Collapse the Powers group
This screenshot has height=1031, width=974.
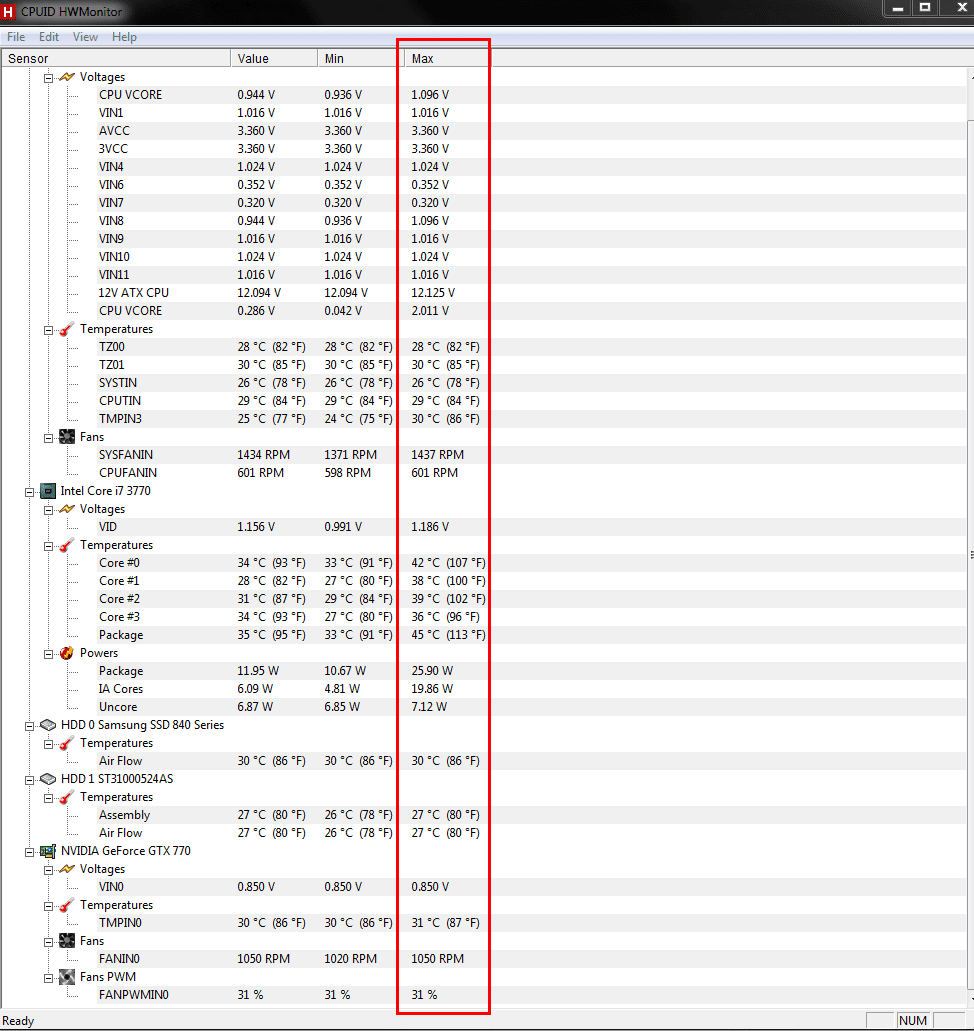pos(48,654)
